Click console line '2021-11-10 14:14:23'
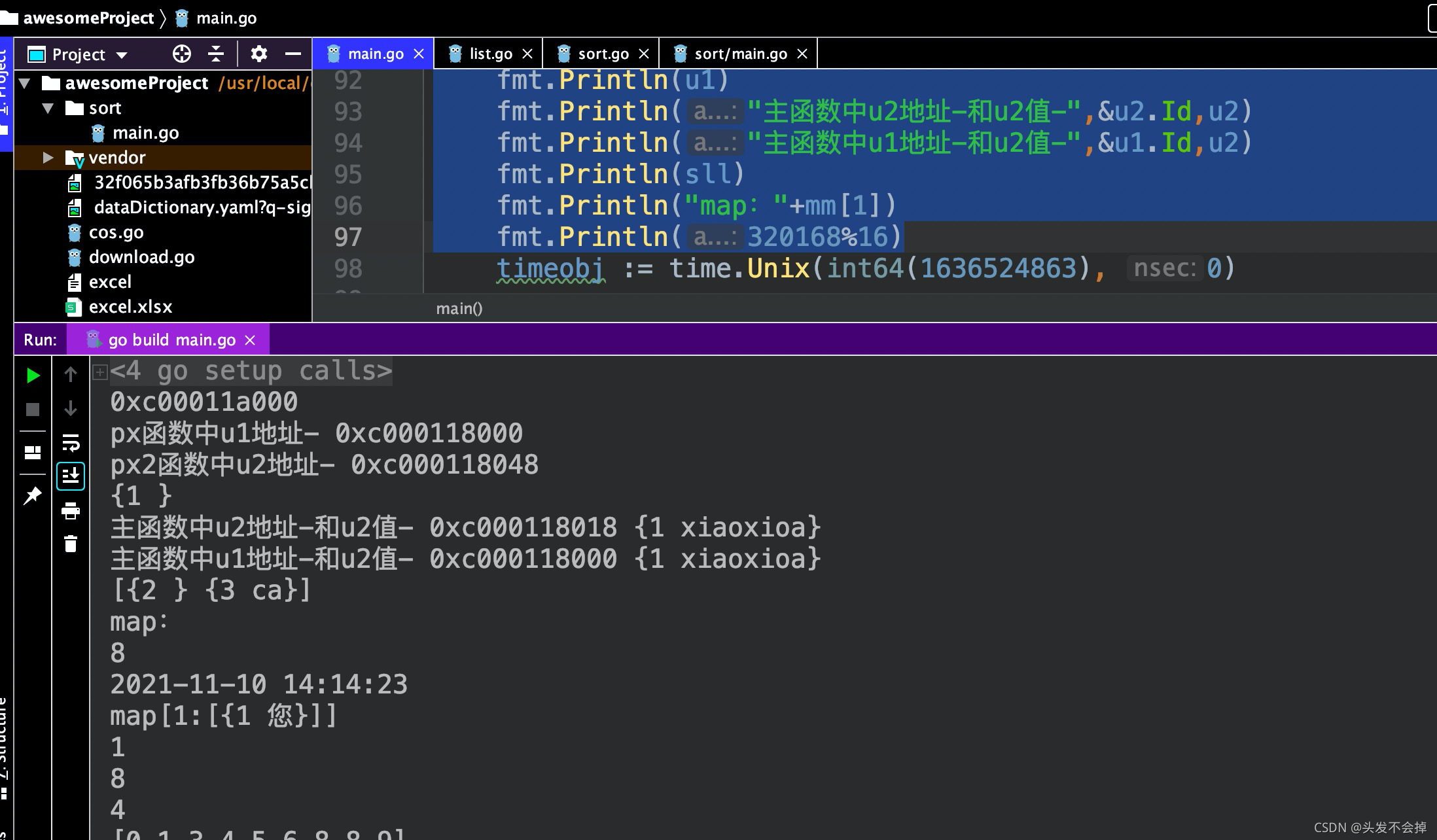 259,684
